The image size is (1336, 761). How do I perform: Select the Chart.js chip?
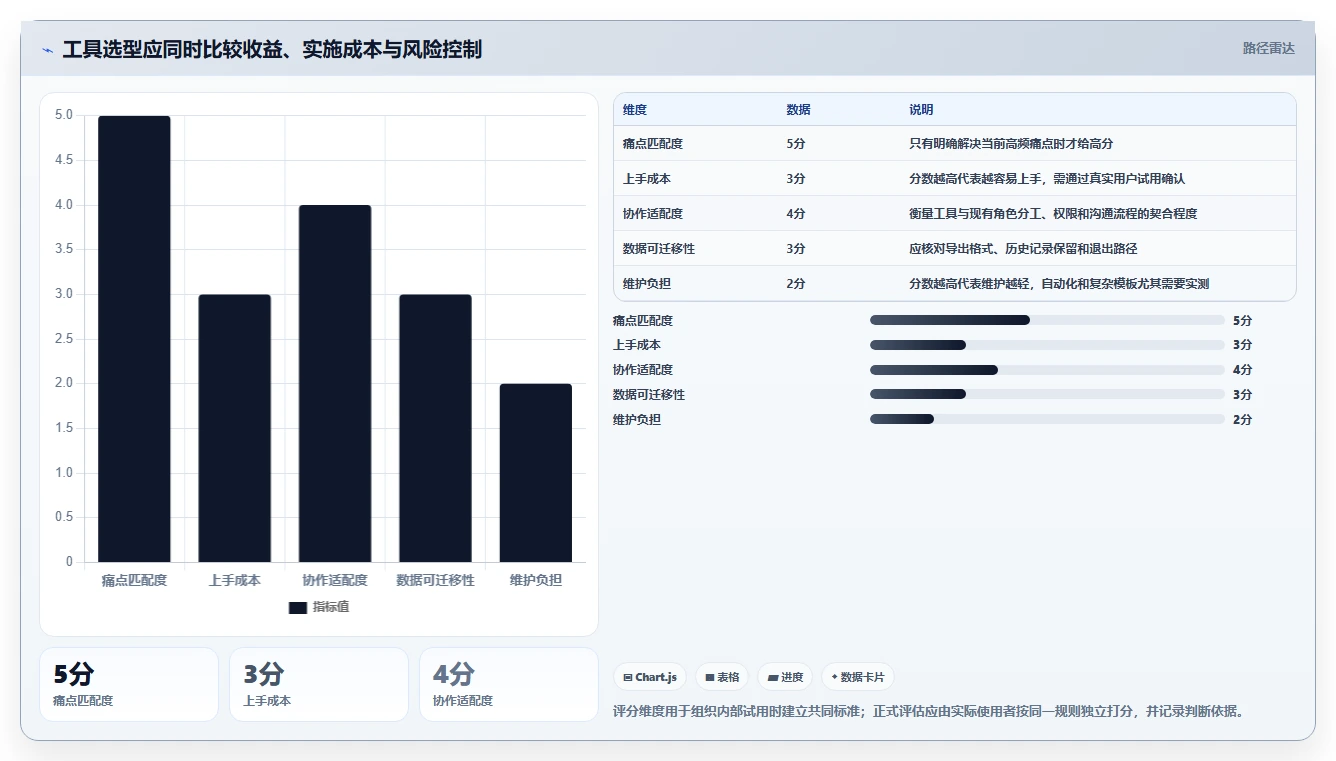coord(650,677)
